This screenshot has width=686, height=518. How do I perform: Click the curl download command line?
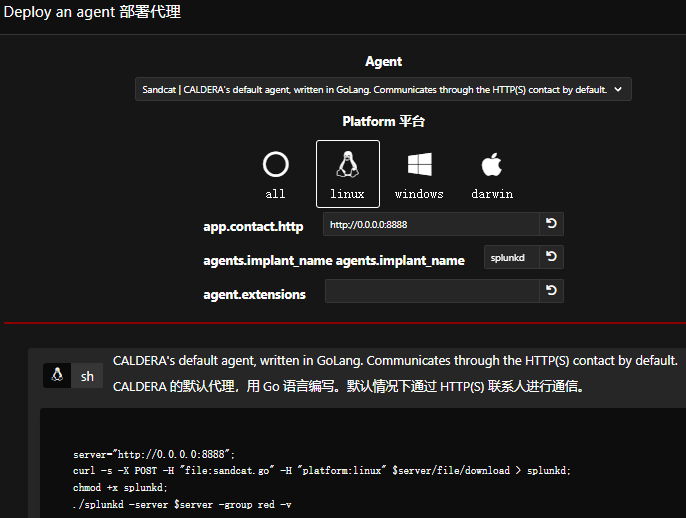(322, 471)
